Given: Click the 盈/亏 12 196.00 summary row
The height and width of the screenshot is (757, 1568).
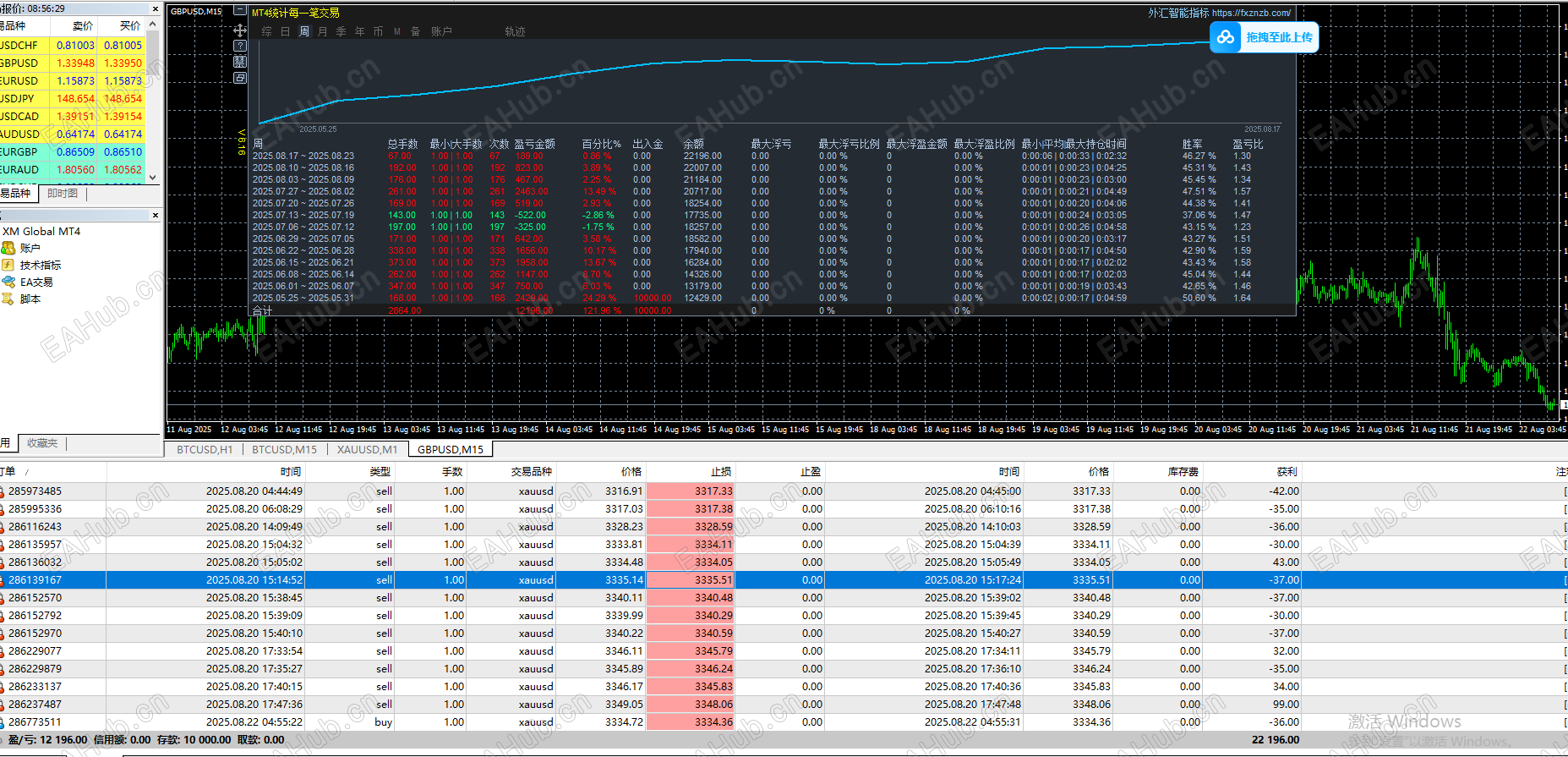Looking at the screenshot, I should [x=784, y=740].
